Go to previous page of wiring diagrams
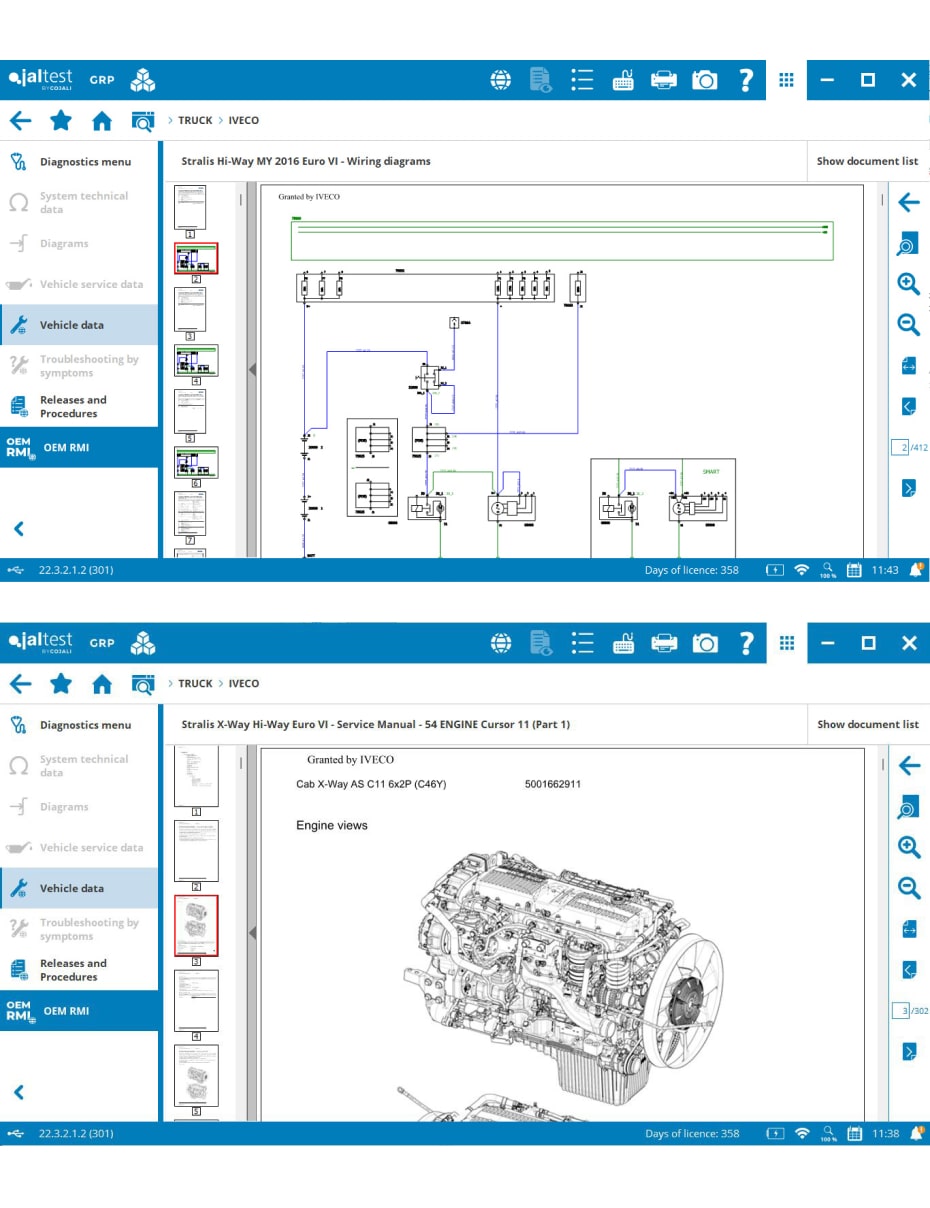930x1208 pixels. coord(908,406)
